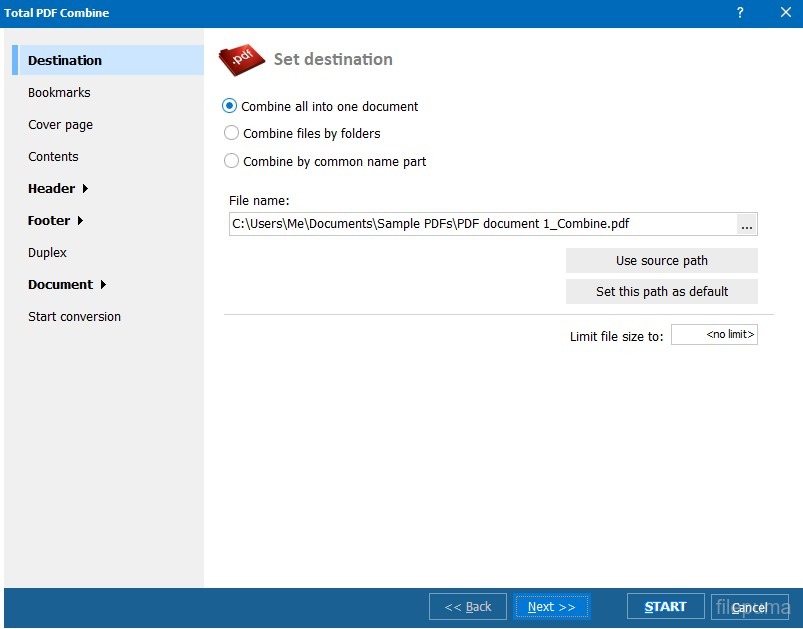
Task: Click the help question mark icon
Action: tap(740, 13)
